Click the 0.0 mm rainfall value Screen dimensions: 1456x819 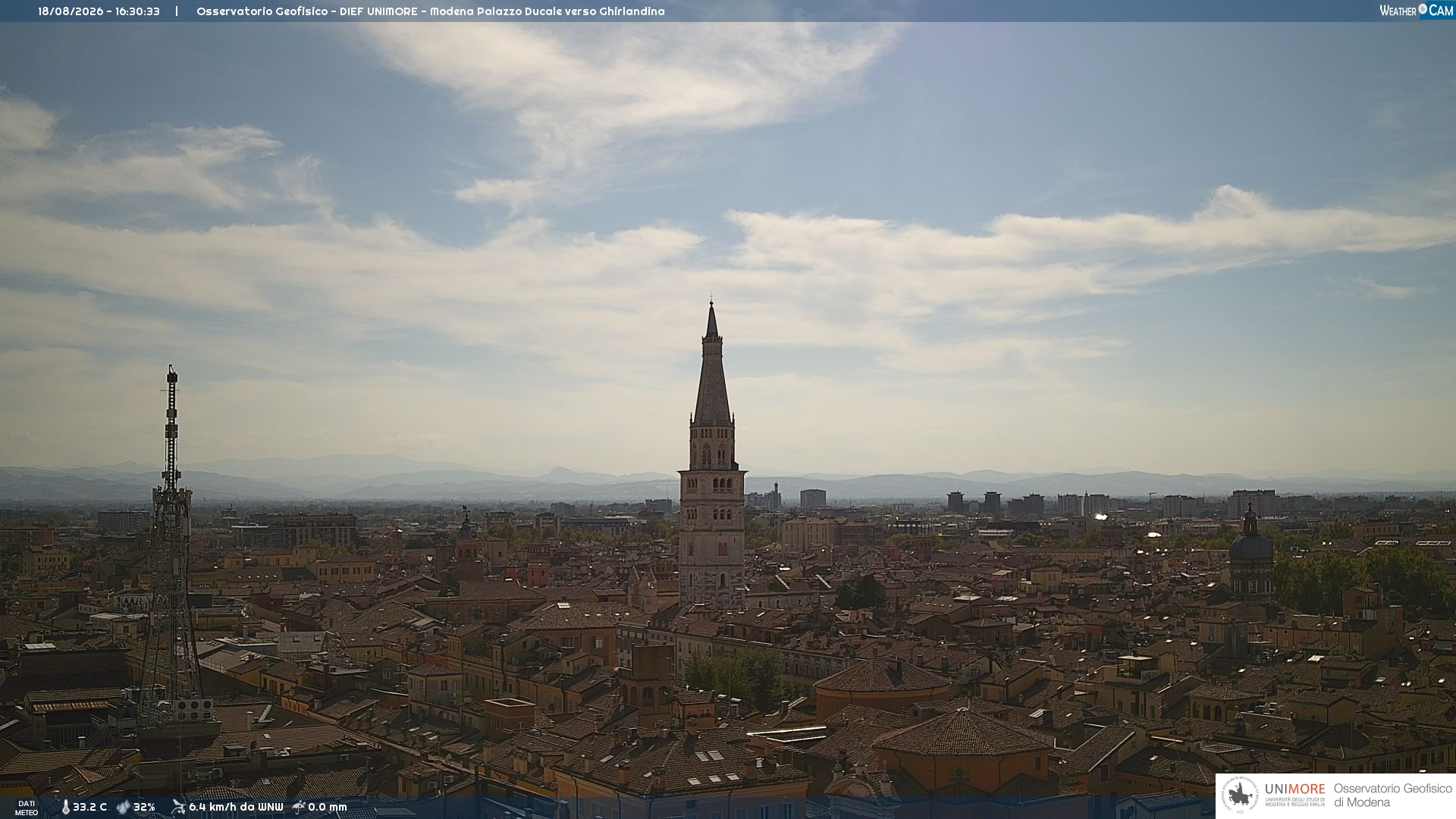pos(328,807)
